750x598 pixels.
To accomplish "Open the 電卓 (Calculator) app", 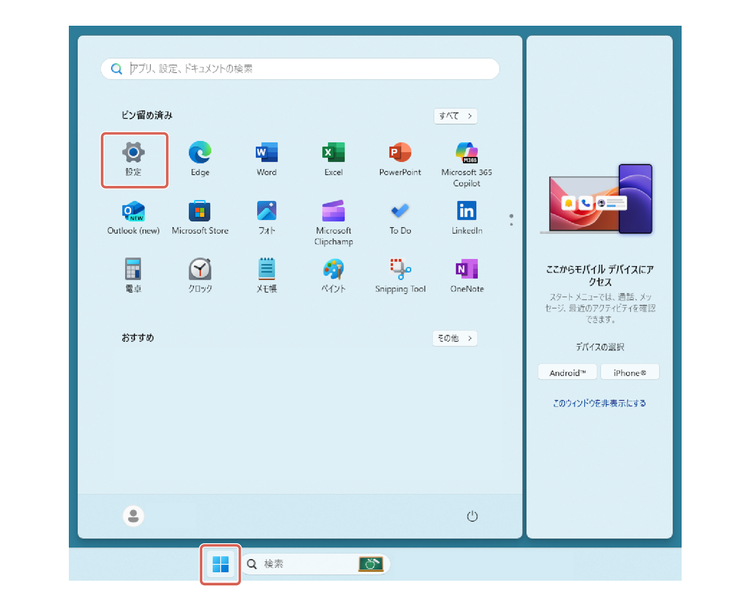I will pos(133,276).
